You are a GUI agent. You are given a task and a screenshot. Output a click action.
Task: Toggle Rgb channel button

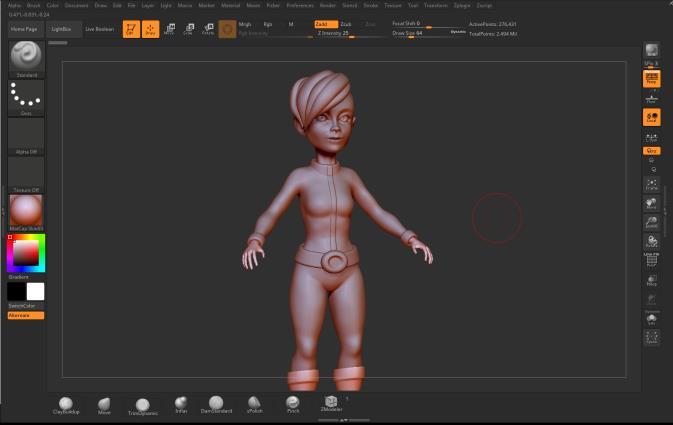pyautogui.click(x=268, y=24)
